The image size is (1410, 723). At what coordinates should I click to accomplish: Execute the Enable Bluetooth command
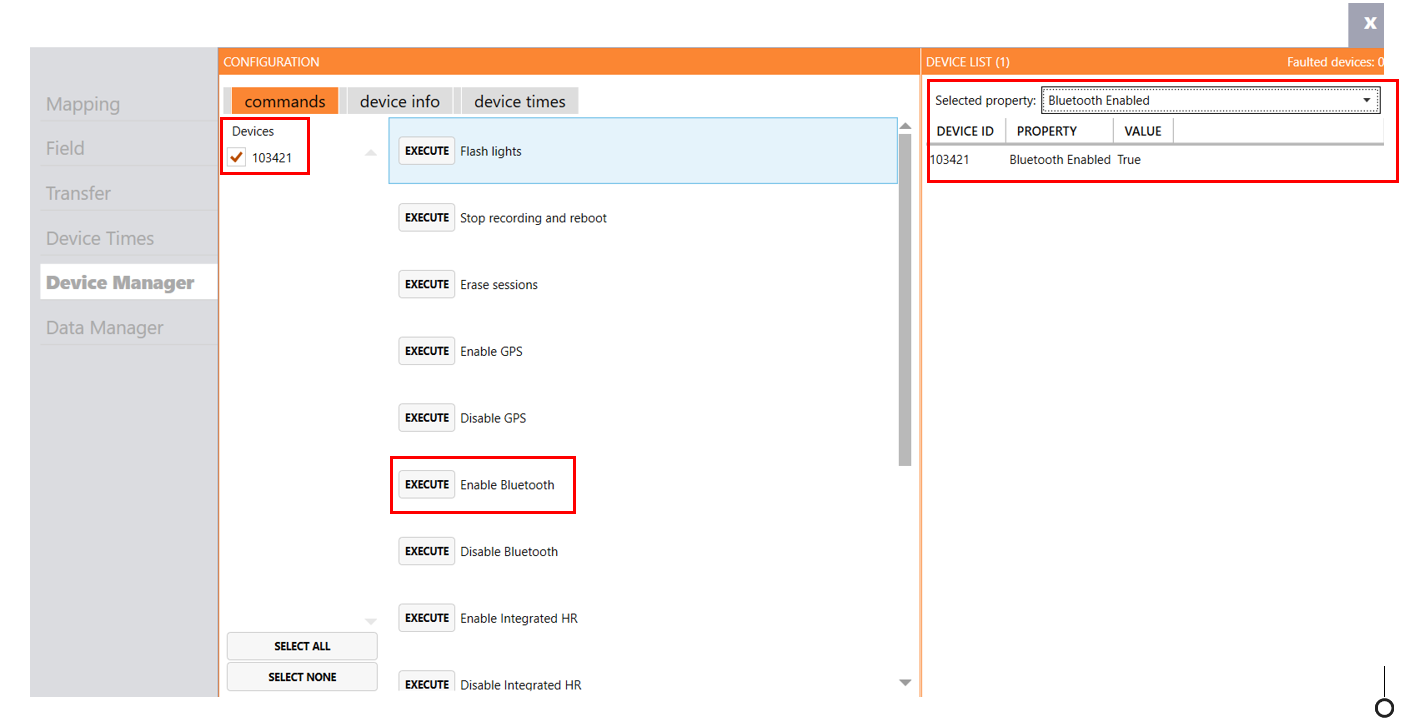(427, 485)
